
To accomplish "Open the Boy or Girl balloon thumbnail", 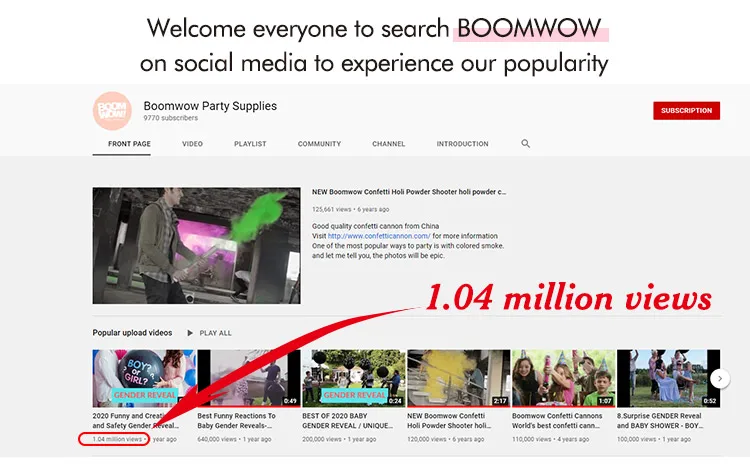I will pos(144,378).
